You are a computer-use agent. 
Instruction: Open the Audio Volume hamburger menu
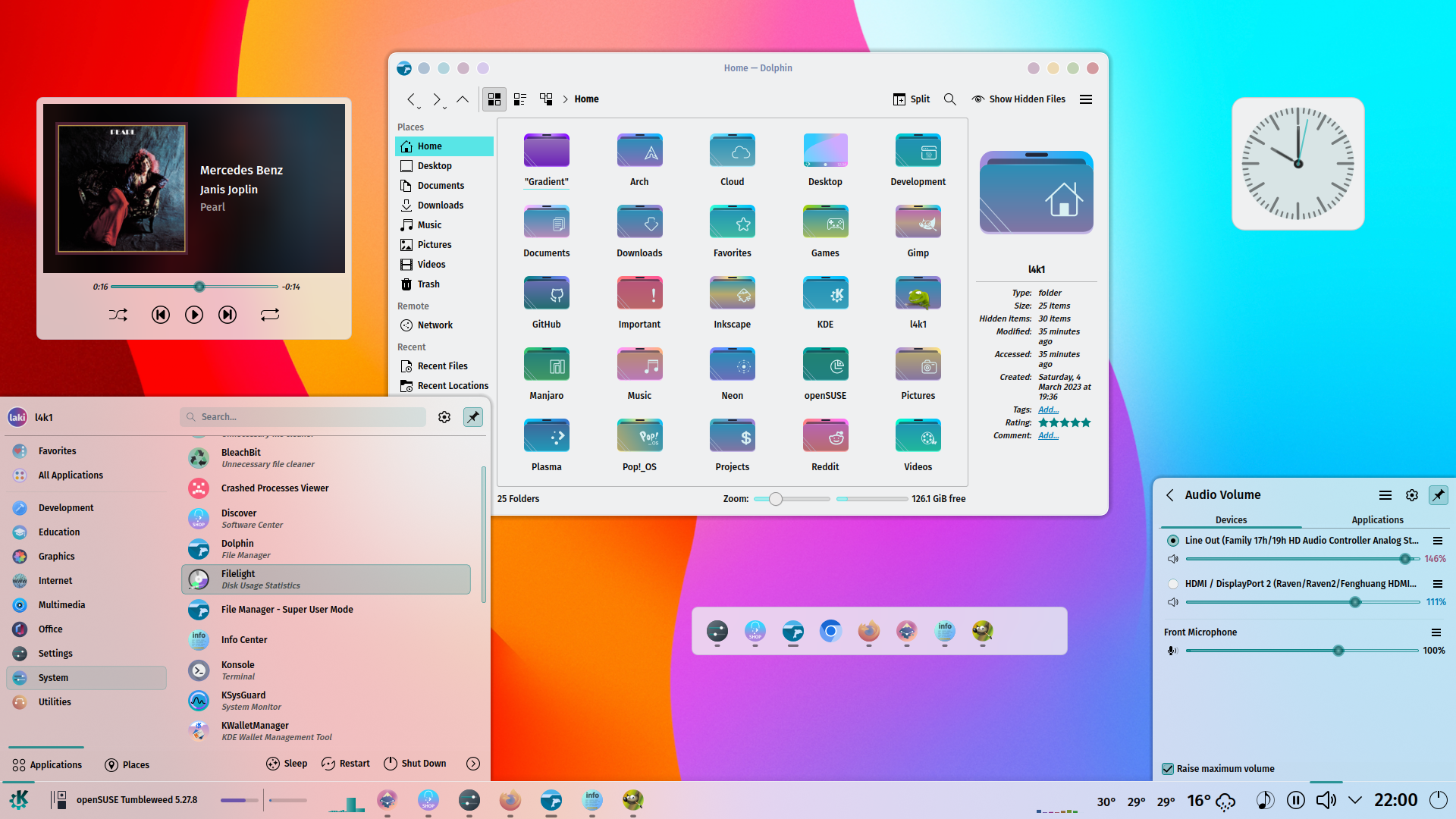pos(1385,495)
